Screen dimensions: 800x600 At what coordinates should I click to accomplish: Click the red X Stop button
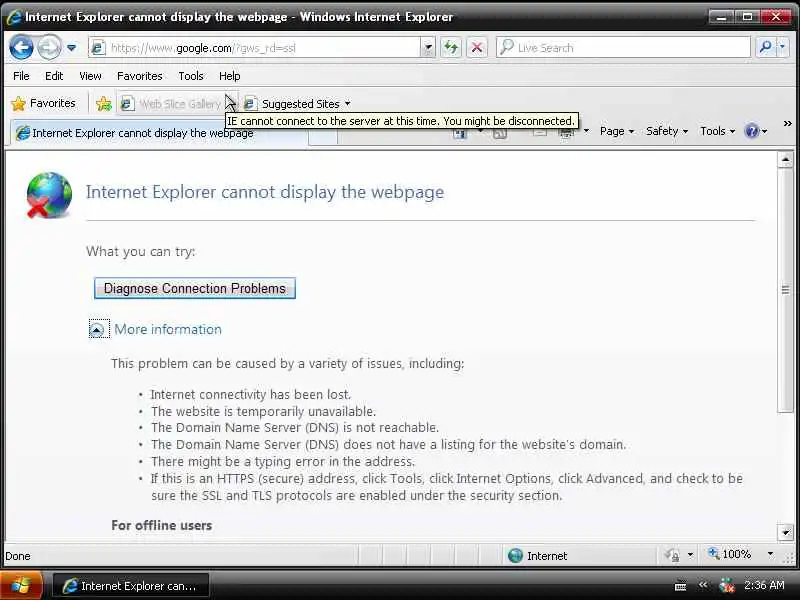click(x=477, y=48)
